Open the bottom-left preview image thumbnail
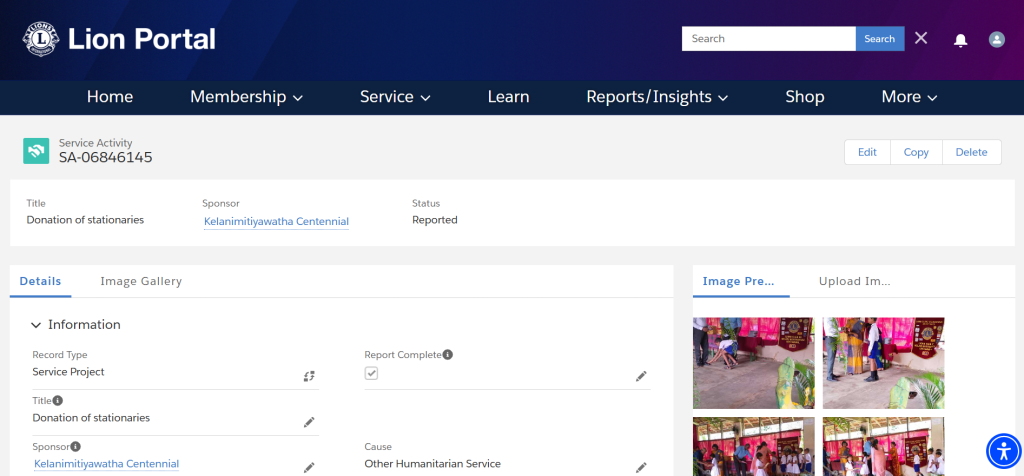The width and height of the screenshot is (1024, 476). pyautogui.click(x=754, y=447)
